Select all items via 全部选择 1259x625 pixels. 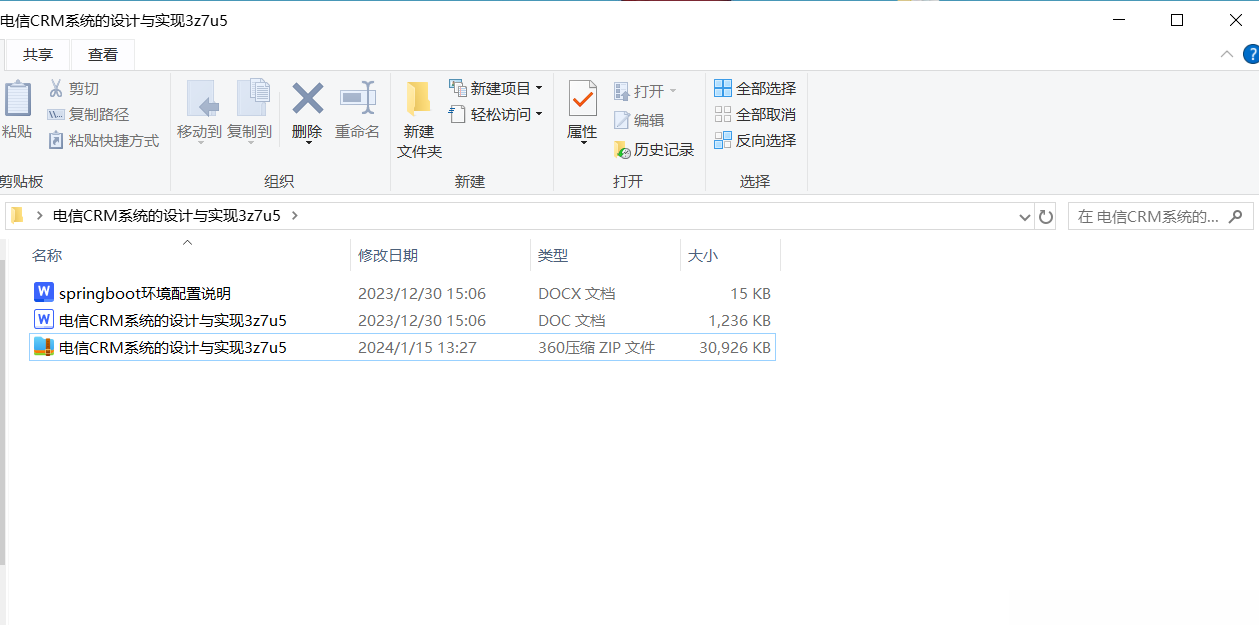pos(755,88)
